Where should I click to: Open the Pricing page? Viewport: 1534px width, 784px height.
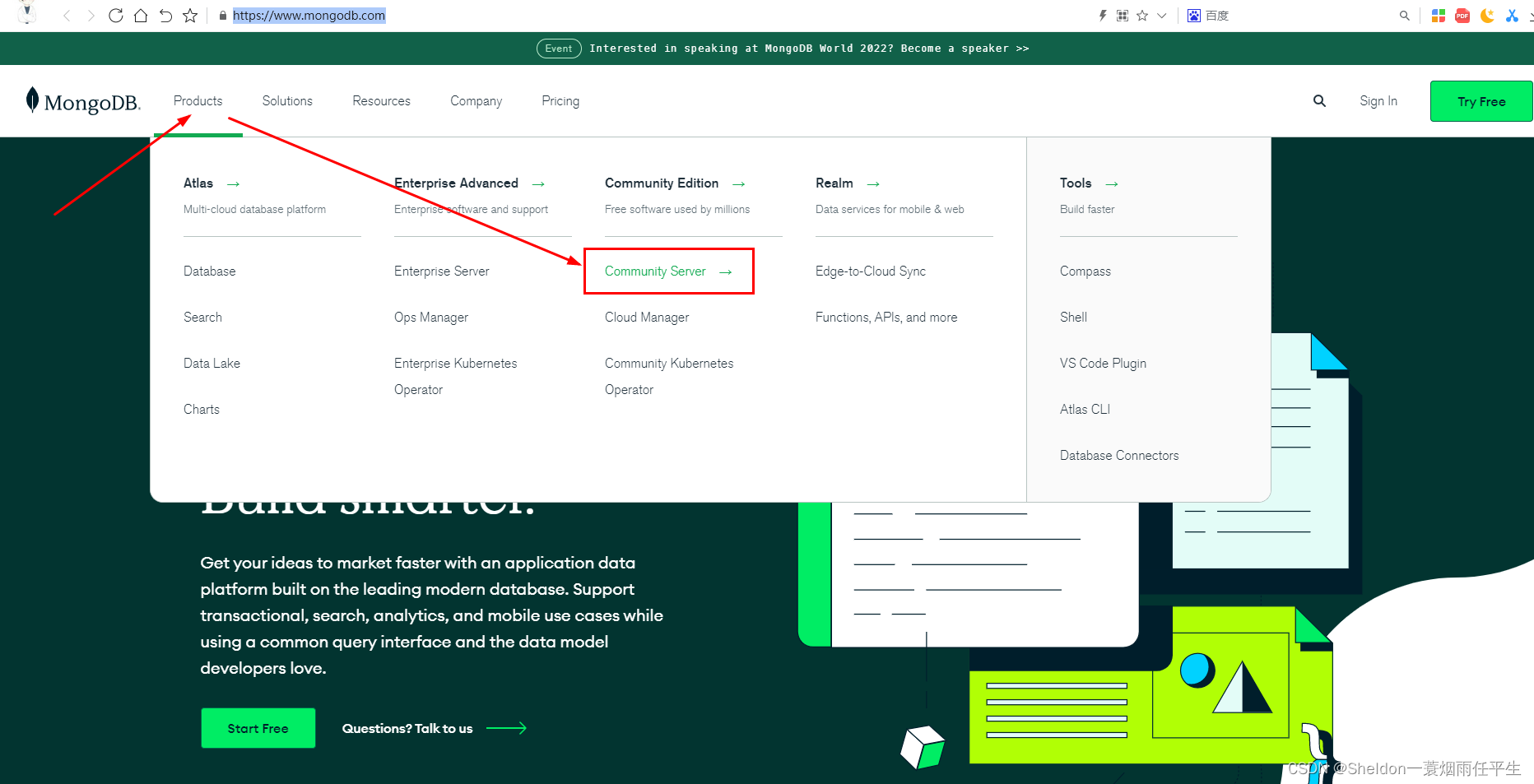click(560, 101)
